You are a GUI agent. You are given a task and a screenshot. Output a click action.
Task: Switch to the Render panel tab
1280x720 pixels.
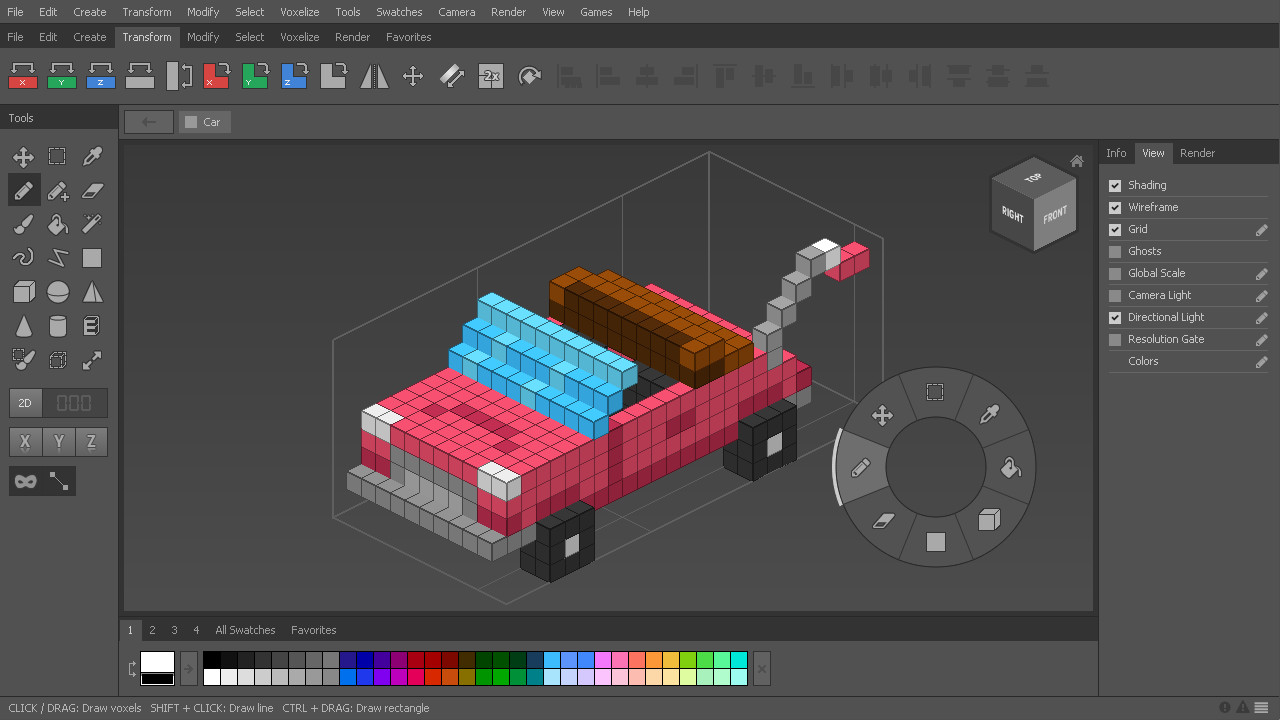[x=1197, y=153]
